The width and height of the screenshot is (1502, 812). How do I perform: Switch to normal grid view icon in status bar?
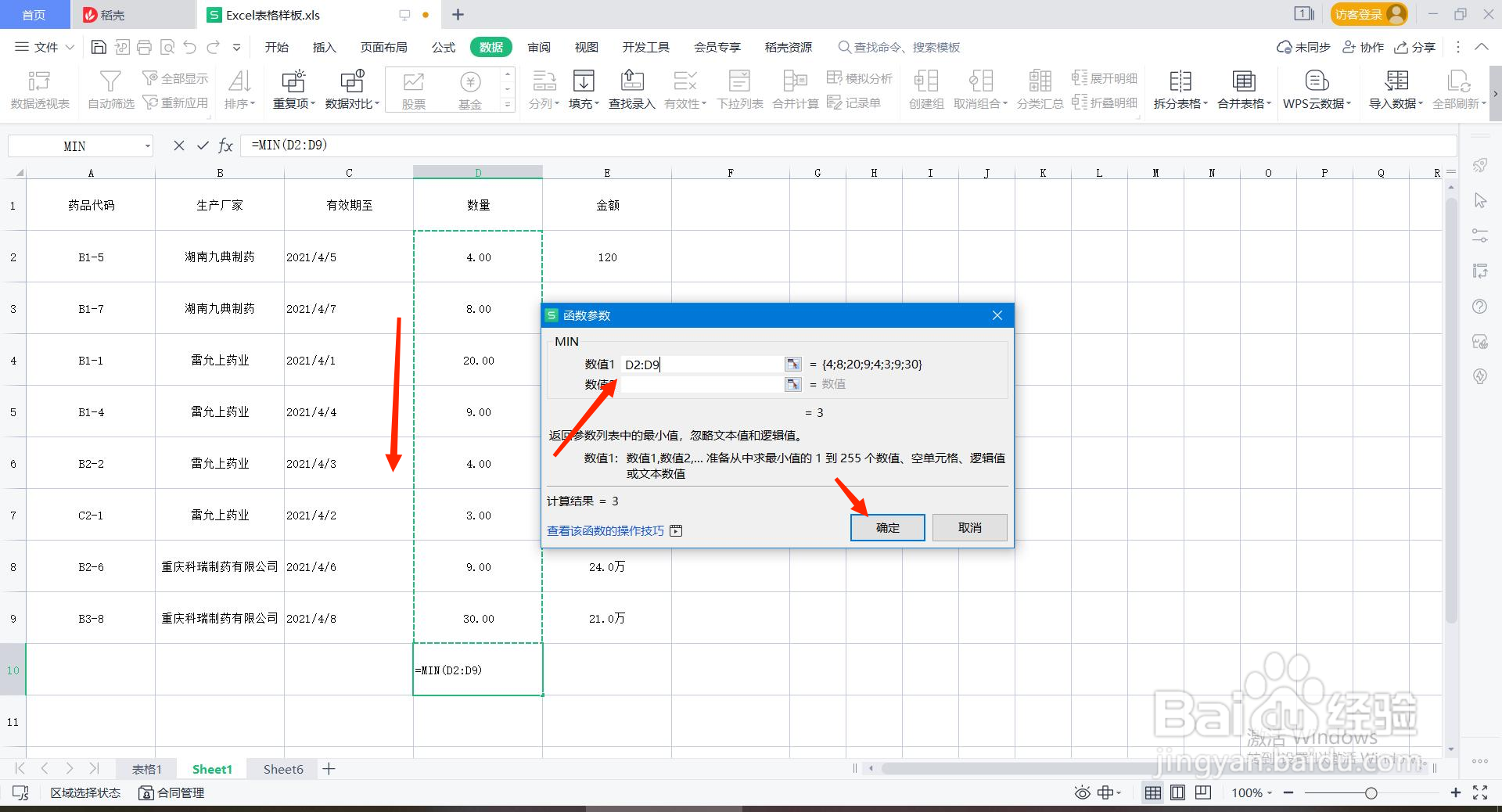click(x=1152, y=792)
